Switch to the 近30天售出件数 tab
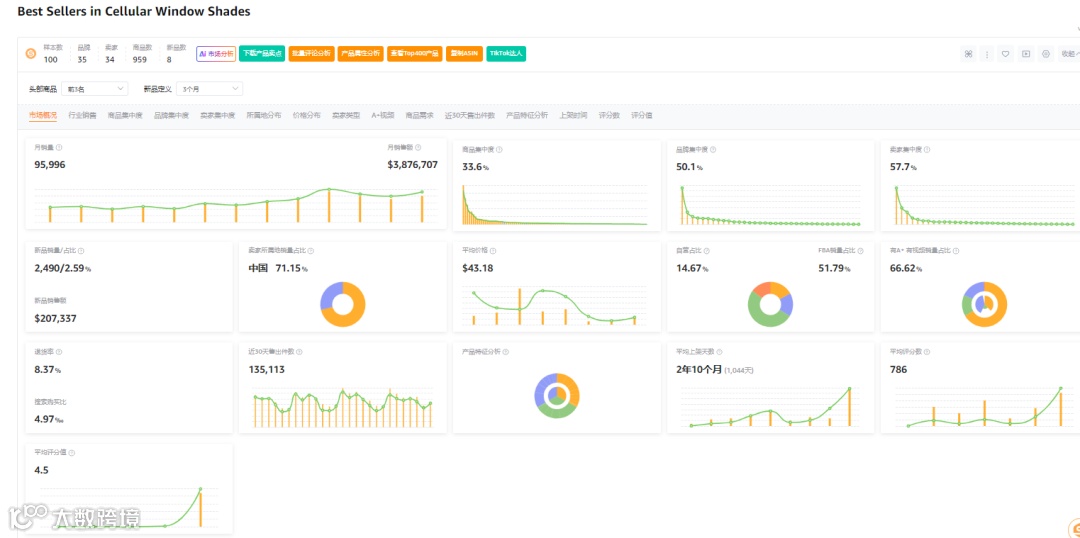 click(470, 115)
